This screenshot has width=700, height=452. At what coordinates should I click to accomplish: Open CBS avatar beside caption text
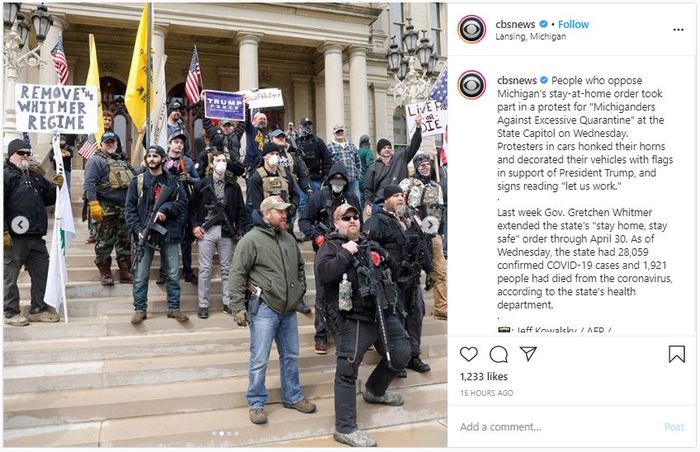tap(472, 85)
